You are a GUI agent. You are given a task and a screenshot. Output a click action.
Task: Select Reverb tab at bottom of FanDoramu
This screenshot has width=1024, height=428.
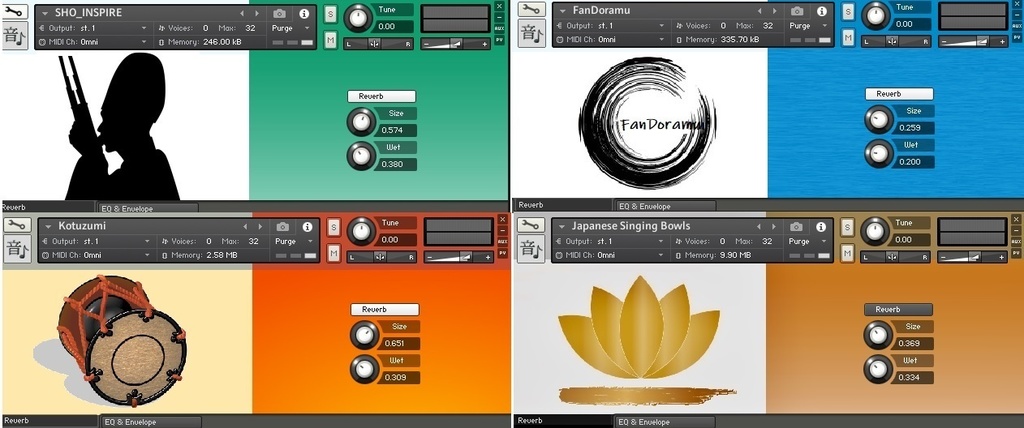(x=563, y=205)
